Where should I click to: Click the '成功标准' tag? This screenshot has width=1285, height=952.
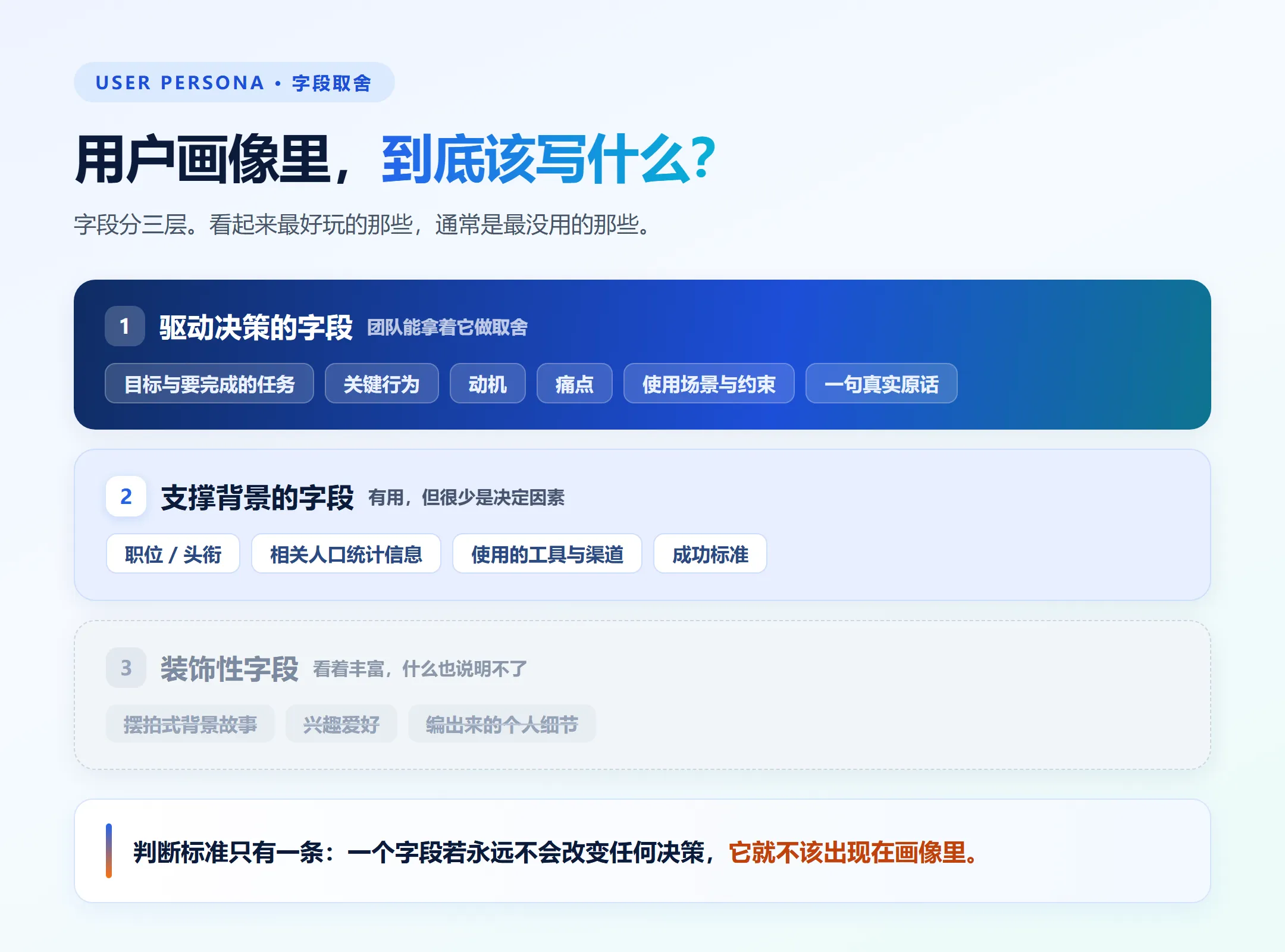tap(710, 554)
